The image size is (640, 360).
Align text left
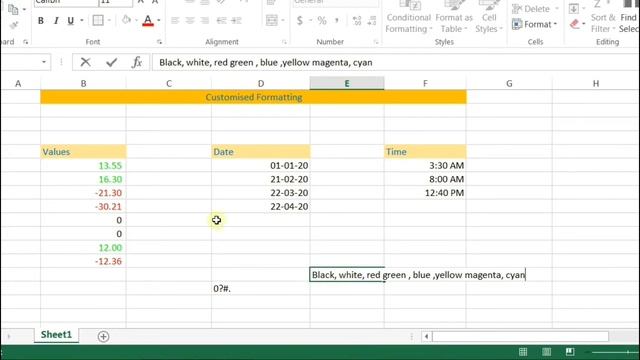175,20
